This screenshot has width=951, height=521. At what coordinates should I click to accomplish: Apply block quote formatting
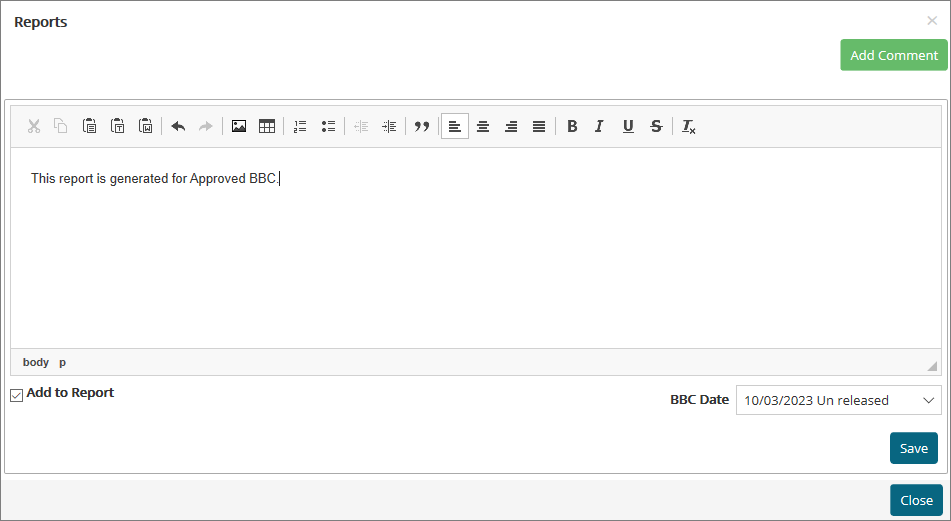coord(422,126)
